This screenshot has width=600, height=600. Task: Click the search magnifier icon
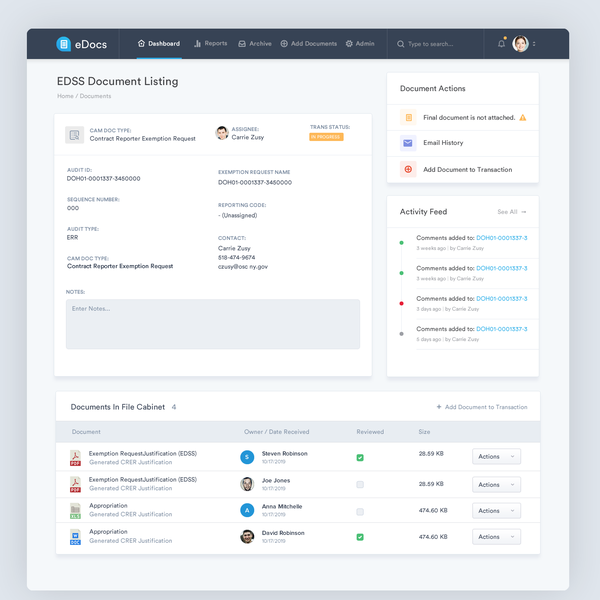400,44
